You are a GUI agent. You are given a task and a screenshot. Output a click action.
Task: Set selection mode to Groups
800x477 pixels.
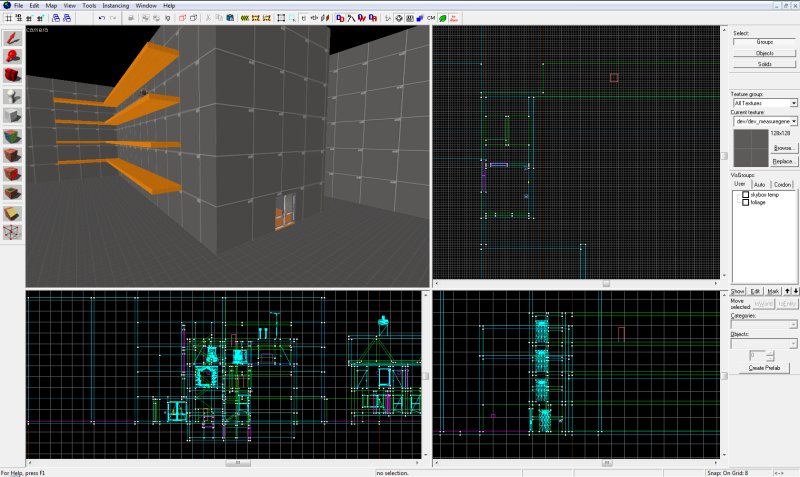(x=764, y=42)
